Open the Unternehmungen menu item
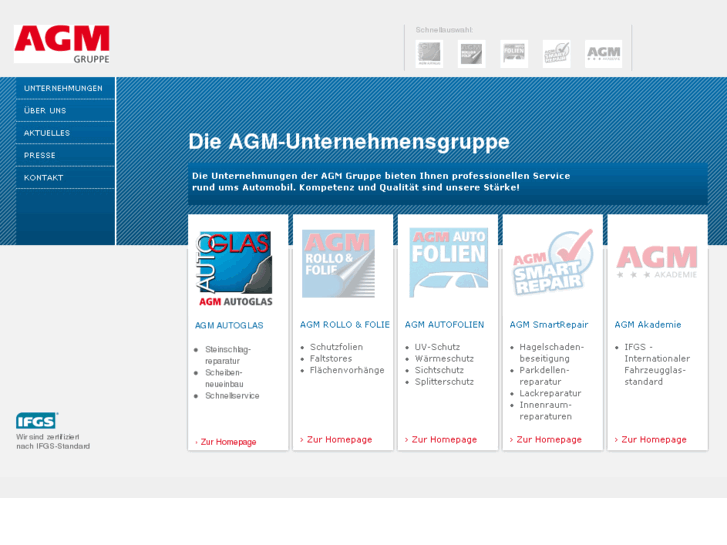Screen dimensions: 727x545 click(x=65, y=88)
